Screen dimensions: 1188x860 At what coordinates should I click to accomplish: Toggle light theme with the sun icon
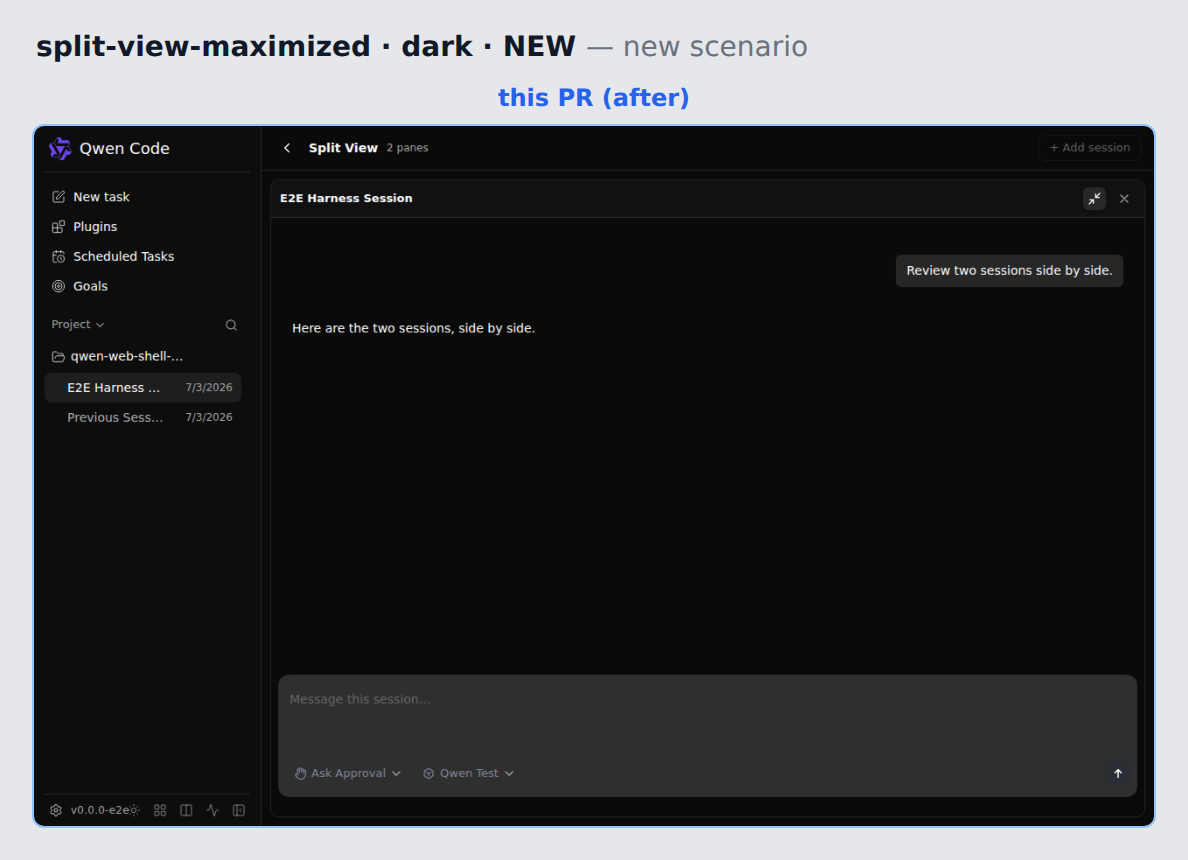click(135, 811)
